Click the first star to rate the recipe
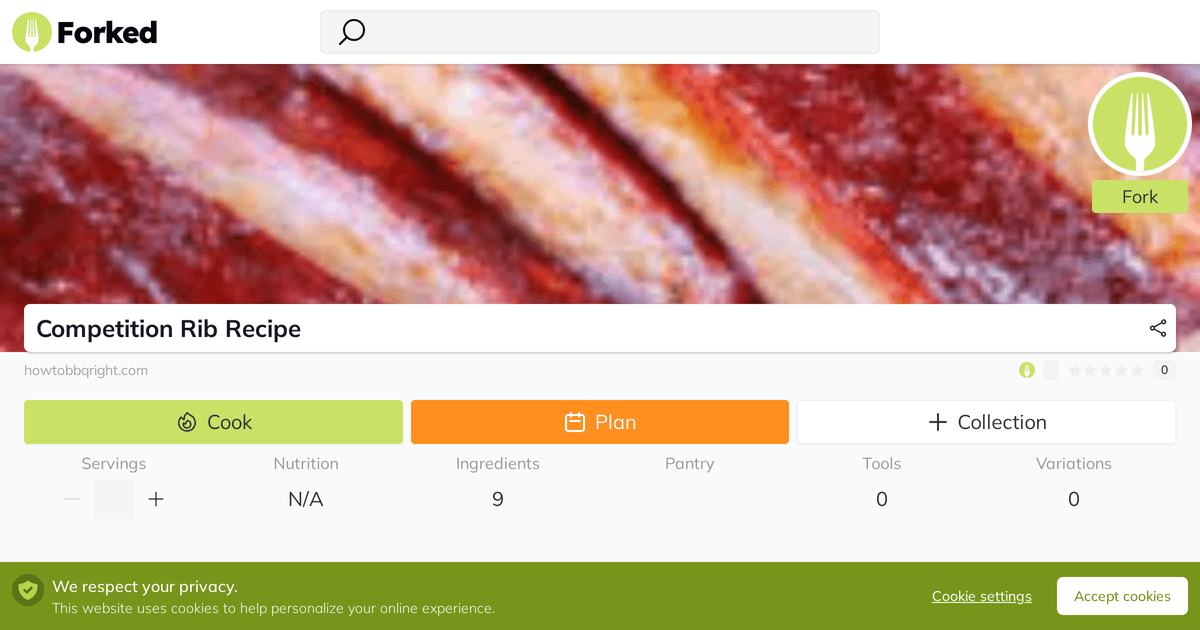 [x=1074, y=370]
